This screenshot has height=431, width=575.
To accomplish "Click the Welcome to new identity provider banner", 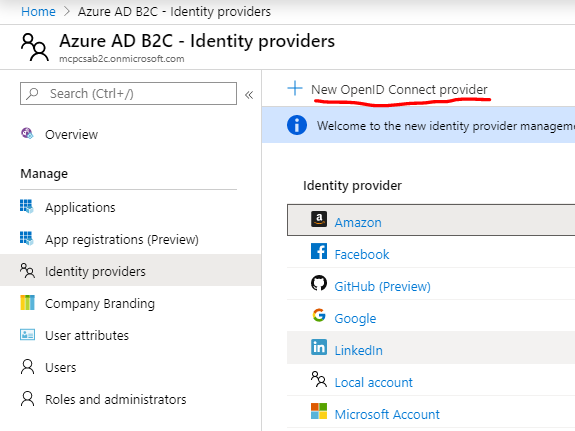I will tap(418, 125).
